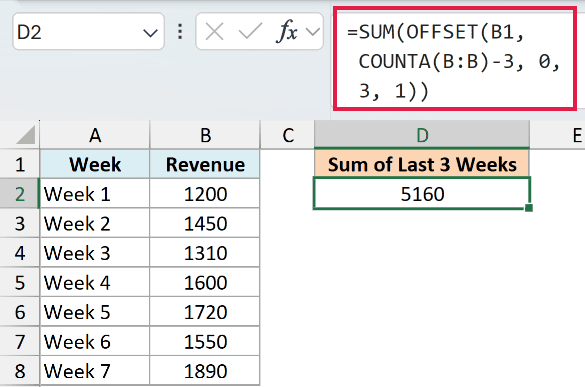Select the Week 7 cell
This screenshot has height=387, width=585.
click(x=95, y=371)
